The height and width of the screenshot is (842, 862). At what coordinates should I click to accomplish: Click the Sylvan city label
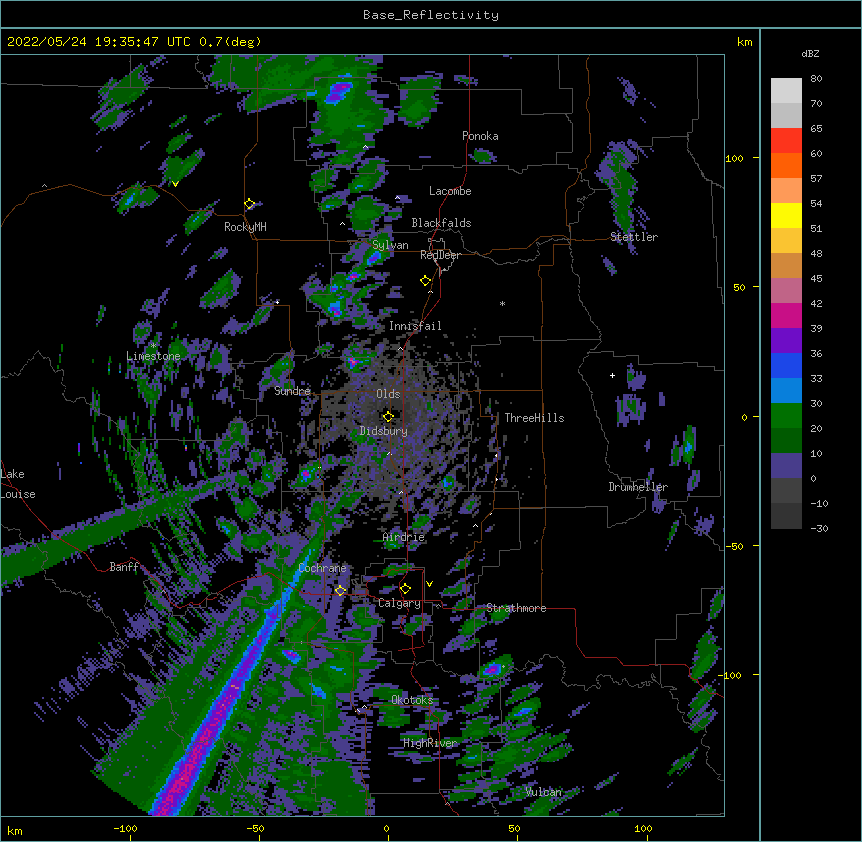390,245
